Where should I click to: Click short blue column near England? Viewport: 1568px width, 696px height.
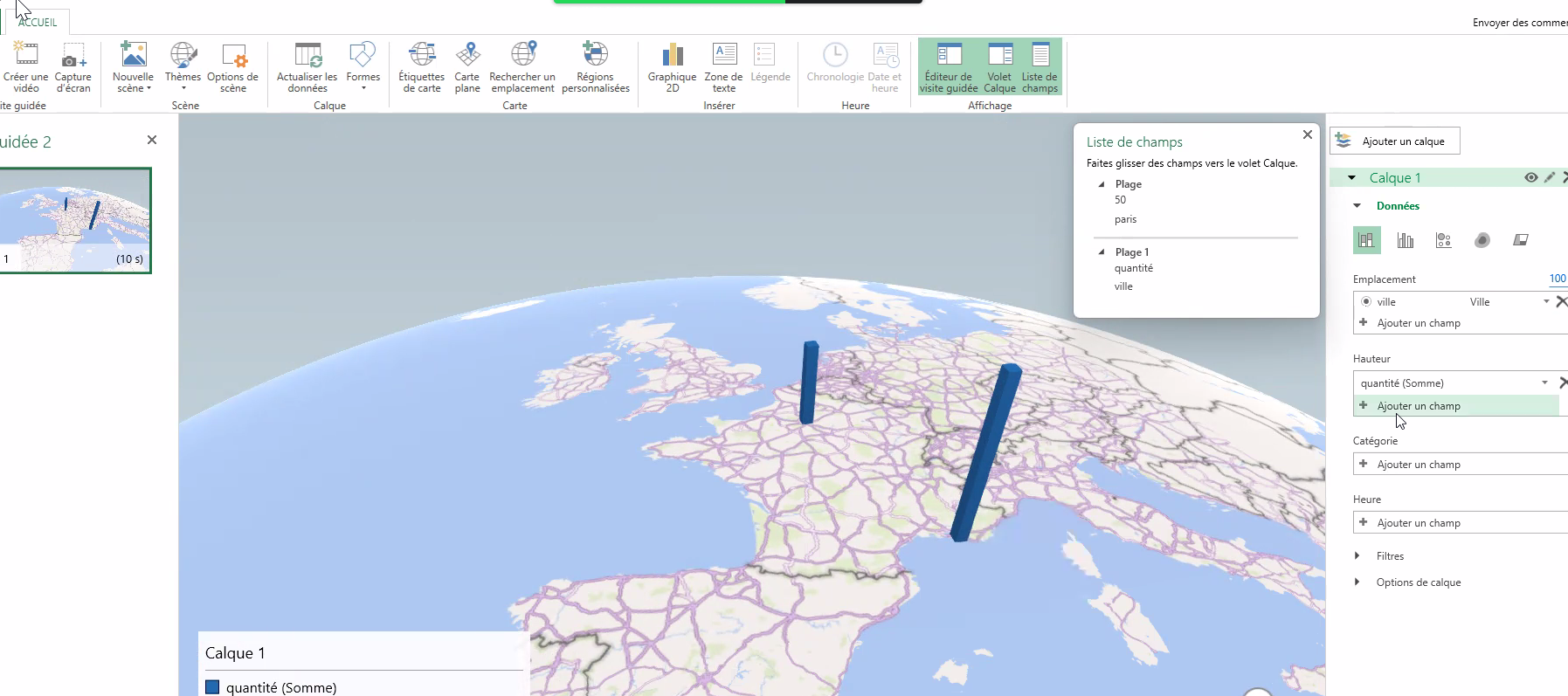coord(810,382)
